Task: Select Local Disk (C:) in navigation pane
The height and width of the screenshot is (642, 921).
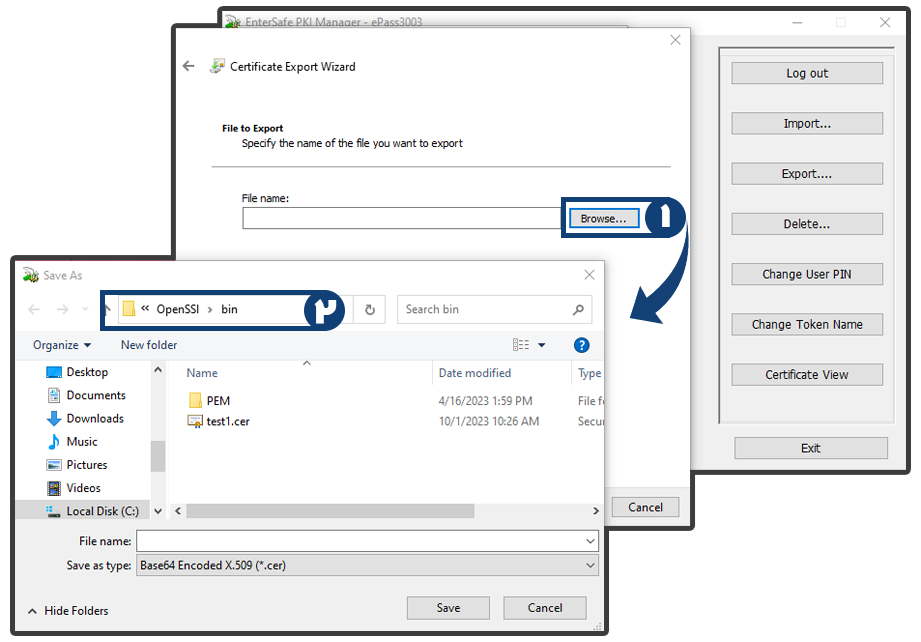Action: pos(82,511)
